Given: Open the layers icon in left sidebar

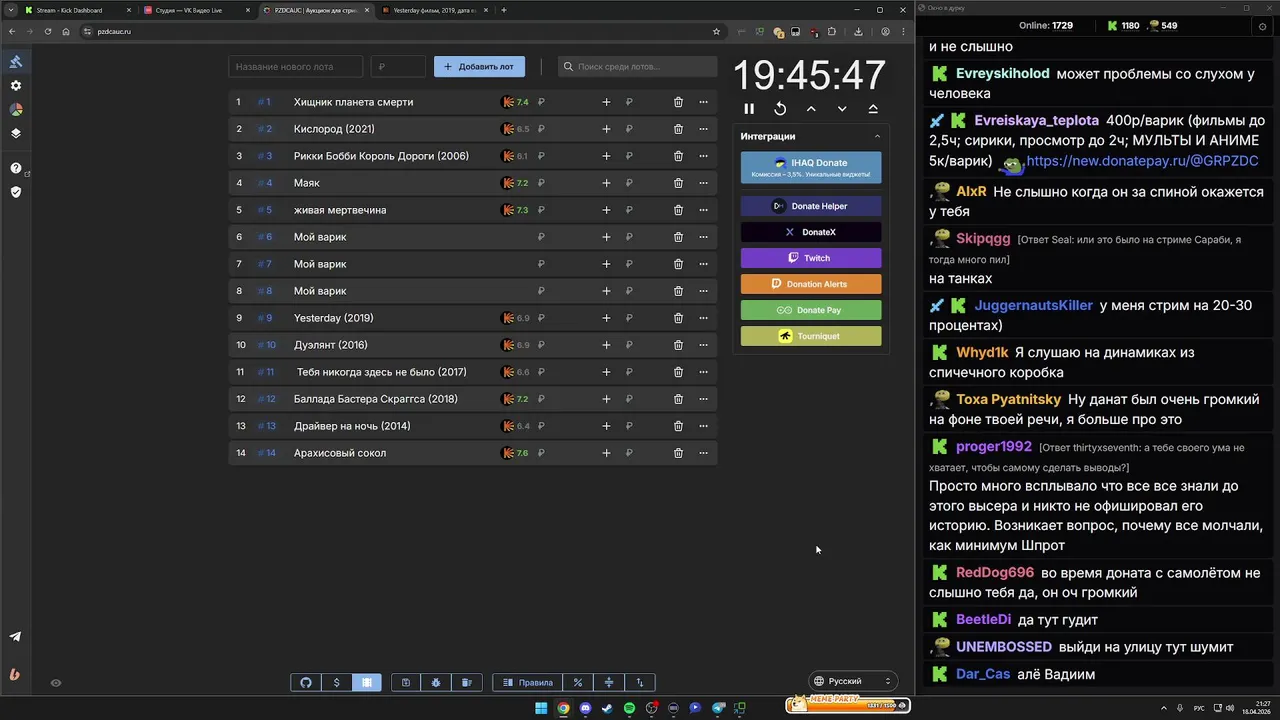Looking at the screenshot, I should coord(16,133).
